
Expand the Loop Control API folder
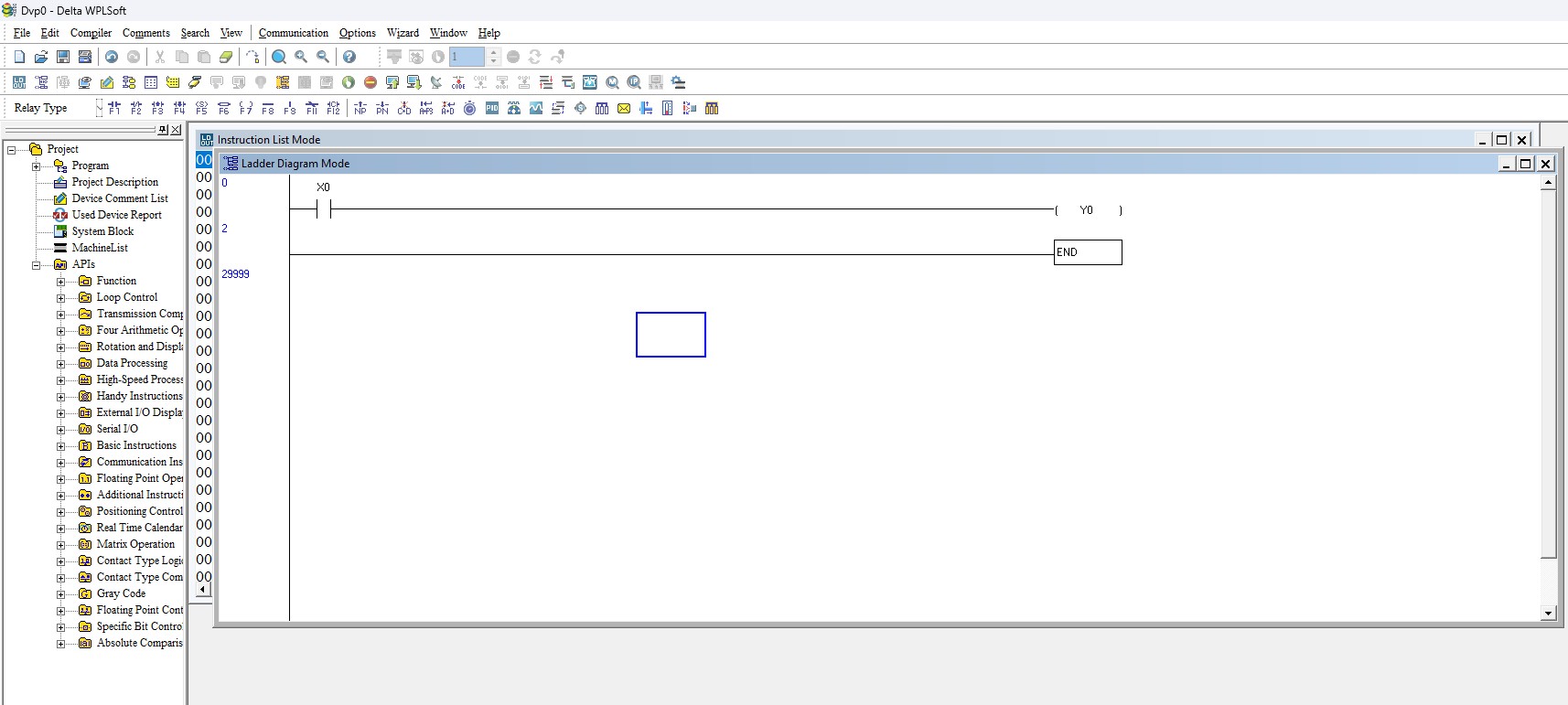61,298
